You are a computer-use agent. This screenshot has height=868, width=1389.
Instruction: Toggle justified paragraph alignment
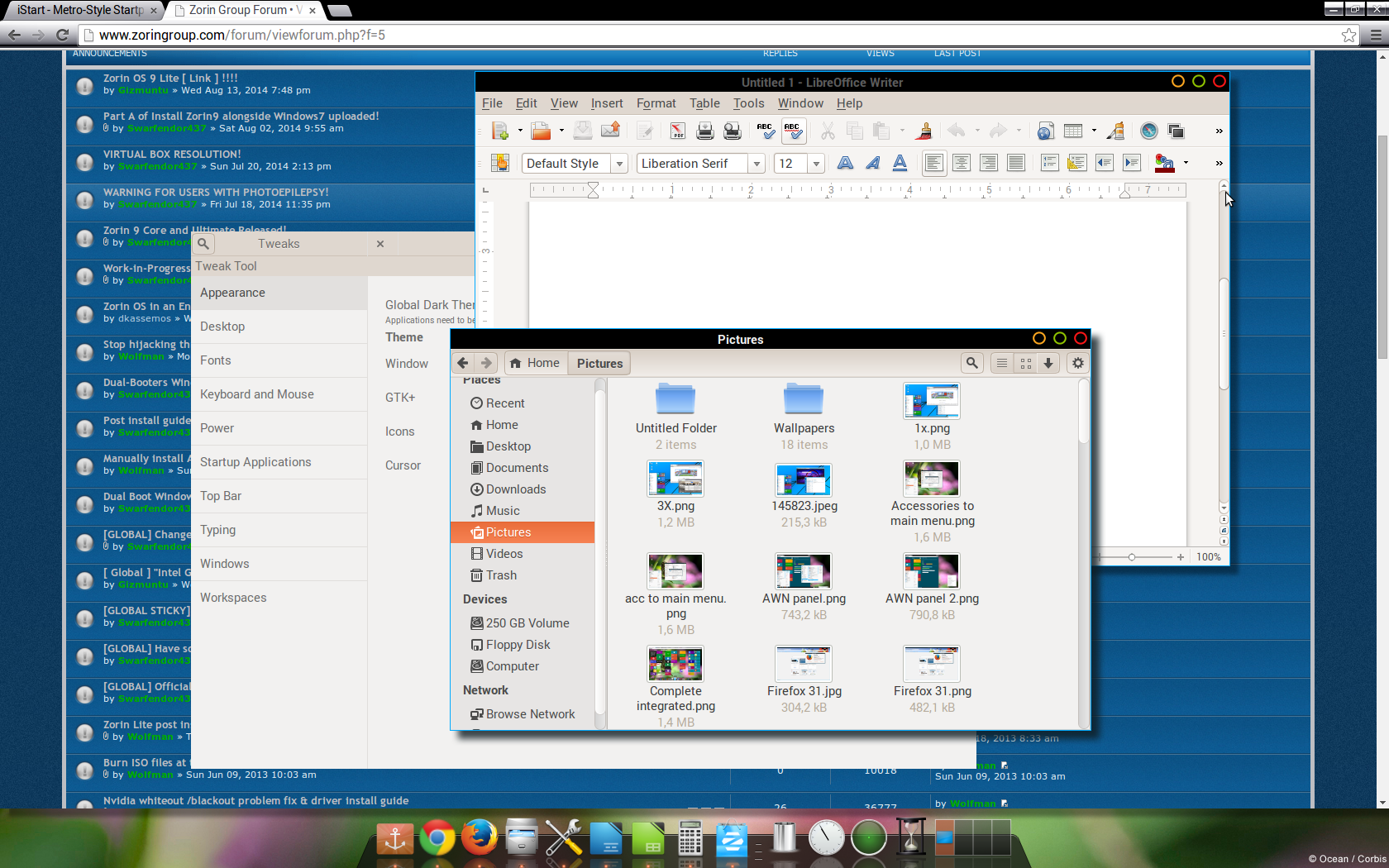pyautogui.click(x=1015, y=163)
